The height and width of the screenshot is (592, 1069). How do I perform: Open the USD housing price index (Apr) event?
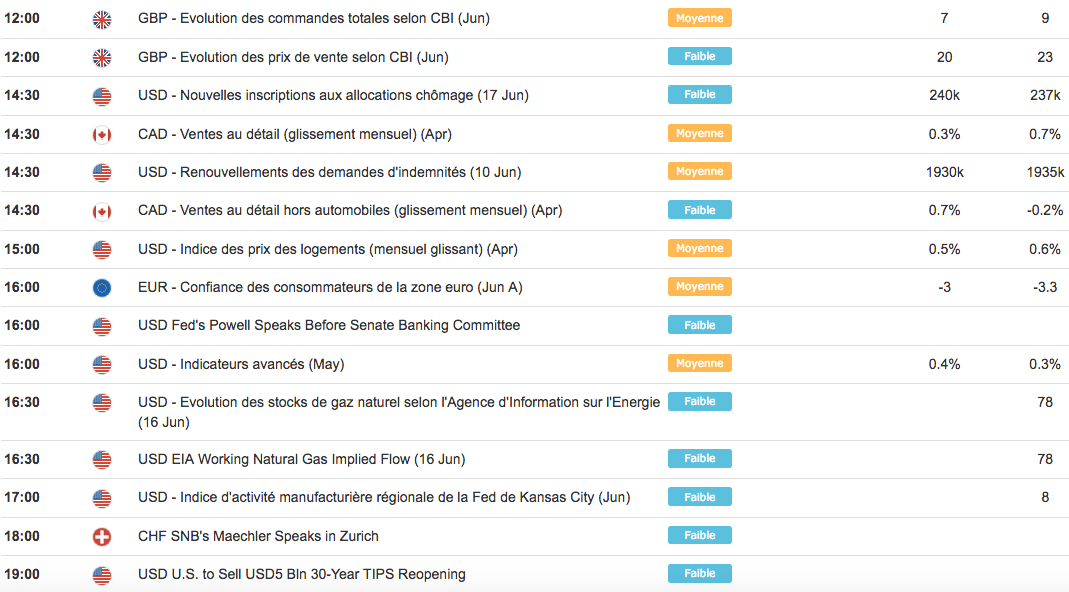pyautogui.click(x=328, y=249)
